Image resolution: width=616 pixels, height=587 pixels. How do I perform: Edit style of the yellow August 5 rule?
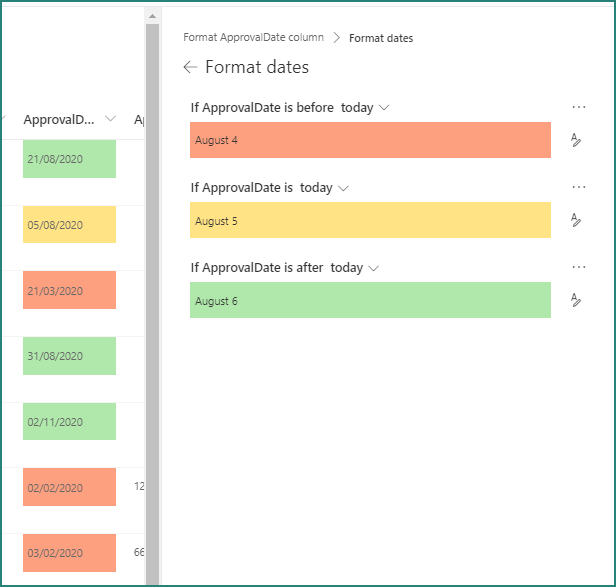coord(576,220)
